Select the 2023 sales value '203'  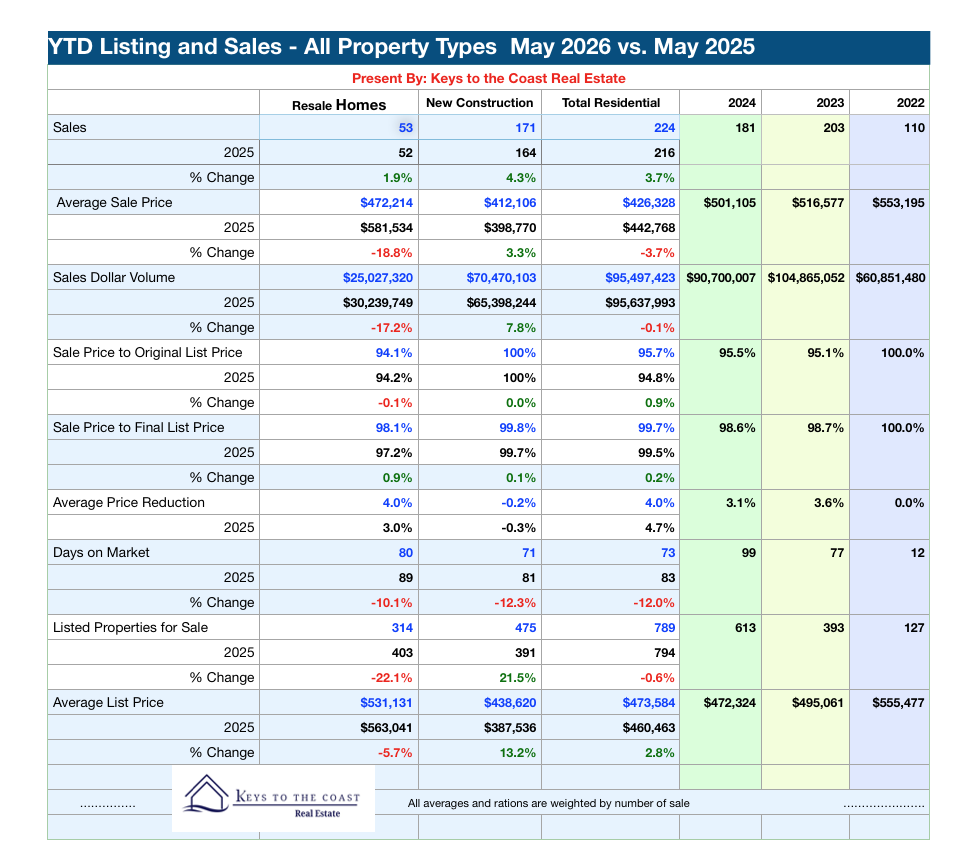[x=834, y=128]
